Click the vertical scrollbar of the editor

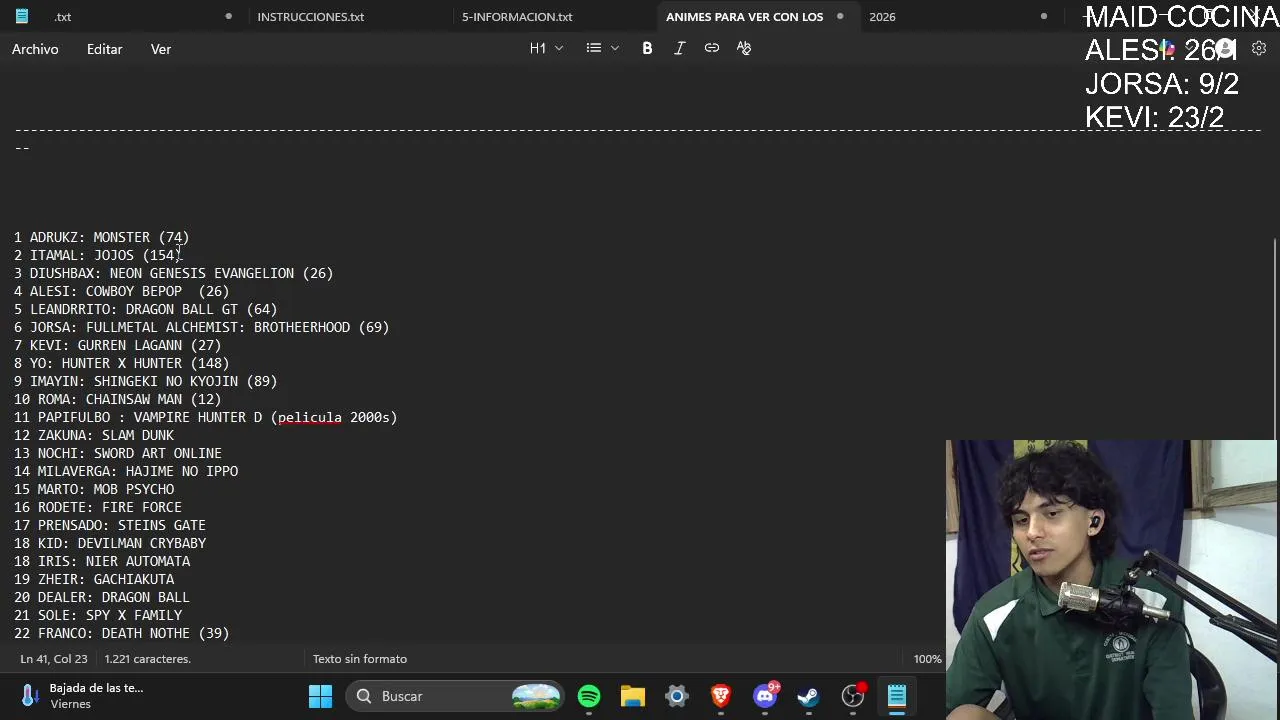coord(1274,340)
